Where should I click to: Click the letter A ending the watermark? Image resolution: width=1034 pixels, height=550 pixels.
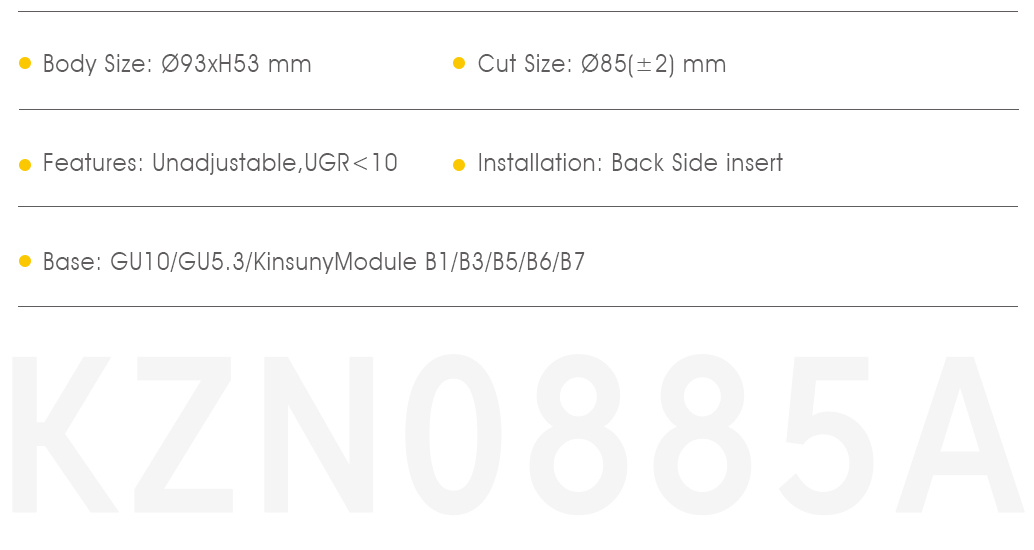click(x=959, y=434)
